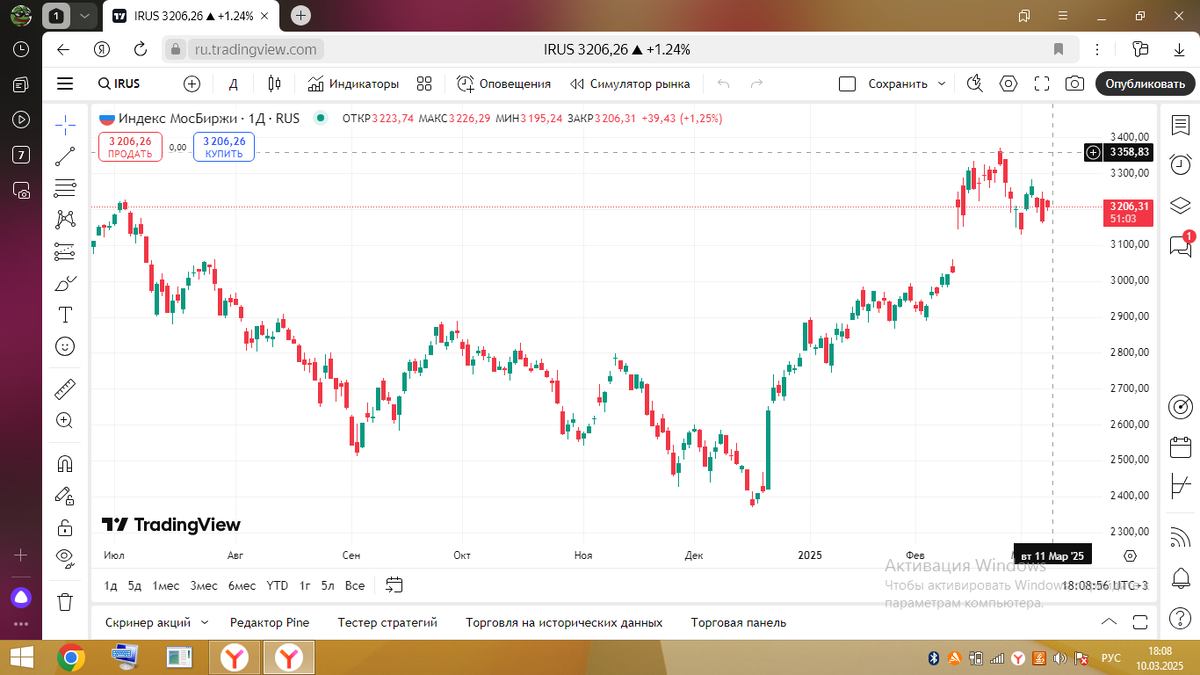
Task: Open the Д timeframe interval selector
Action: 233,84
